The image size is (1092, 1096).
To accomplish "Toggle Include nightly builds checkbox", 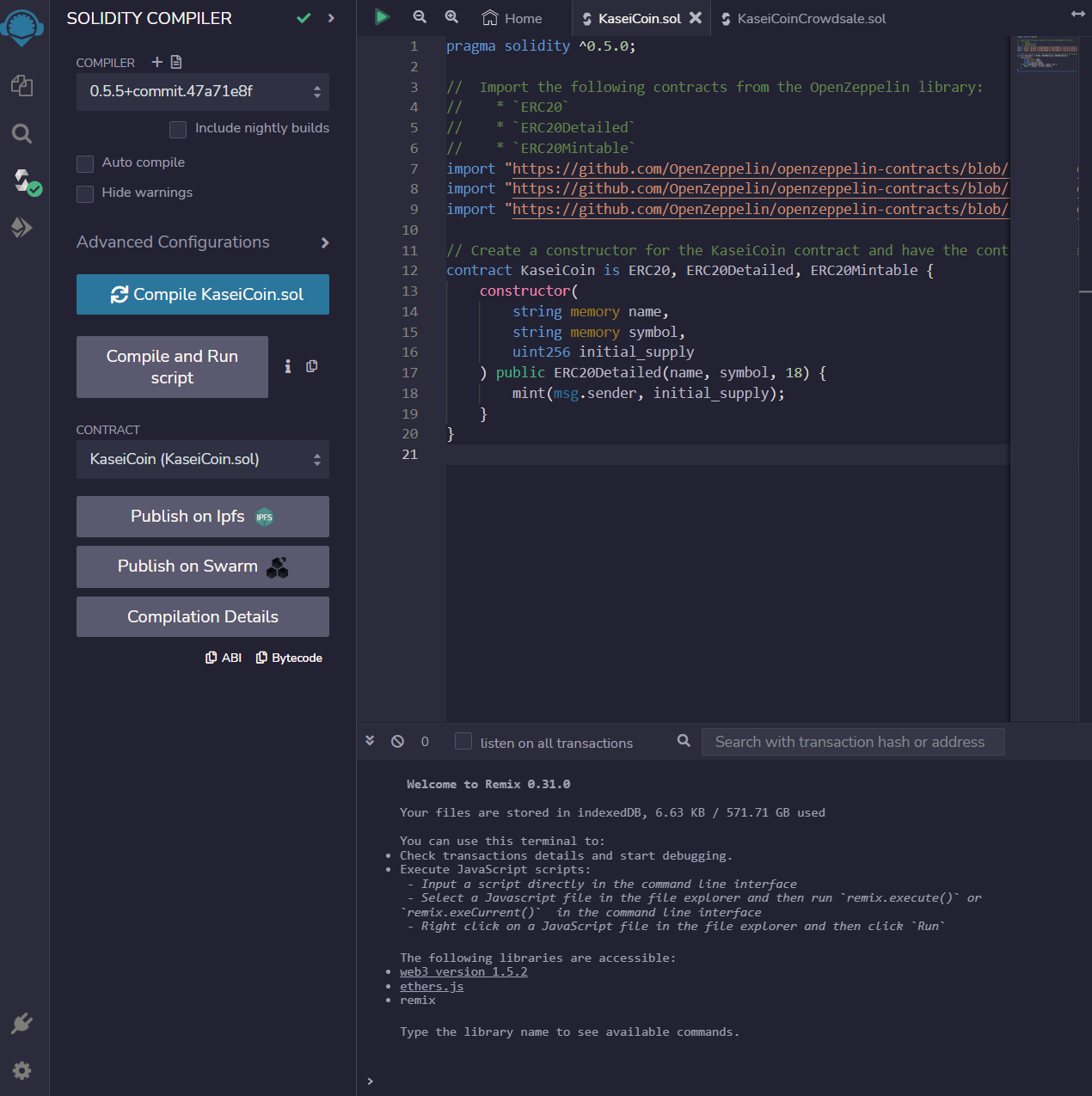I will pos(178,130).
